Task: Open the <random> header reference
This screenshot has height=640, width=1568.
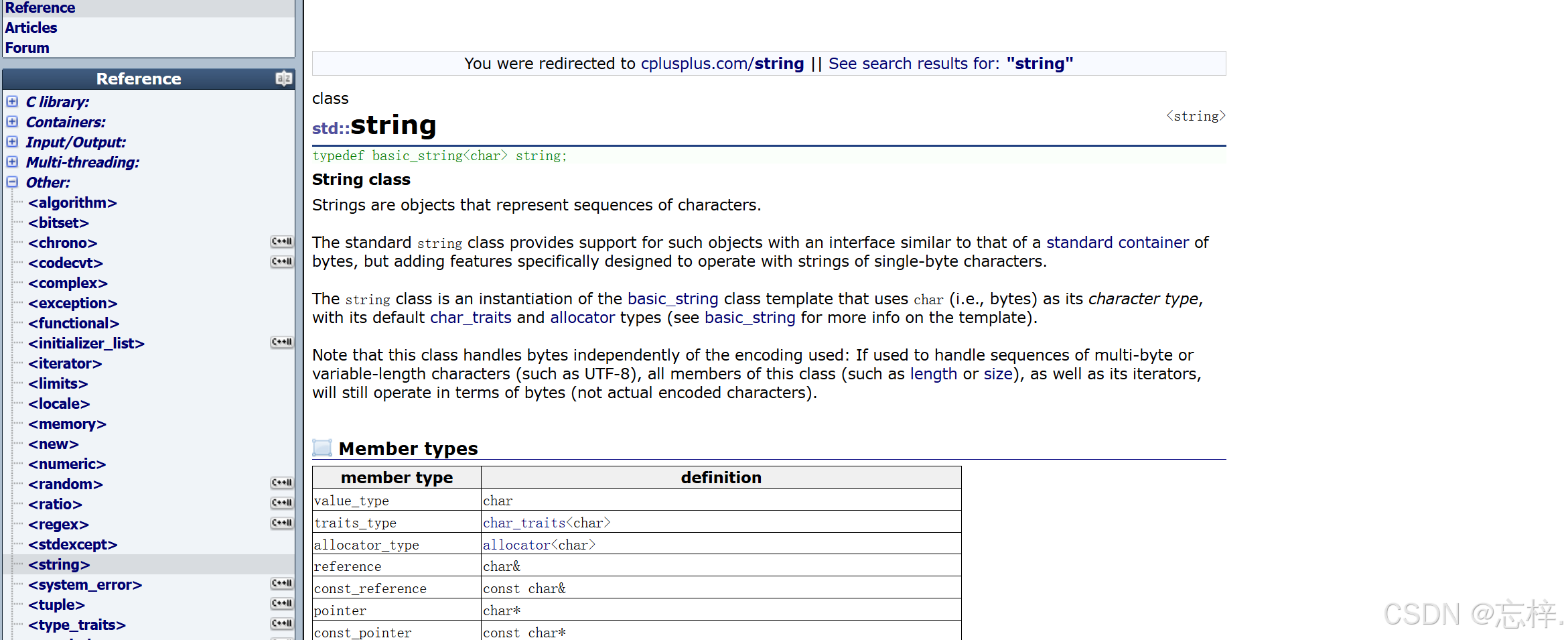Action: pyautogui.click(x=66, y=484)
